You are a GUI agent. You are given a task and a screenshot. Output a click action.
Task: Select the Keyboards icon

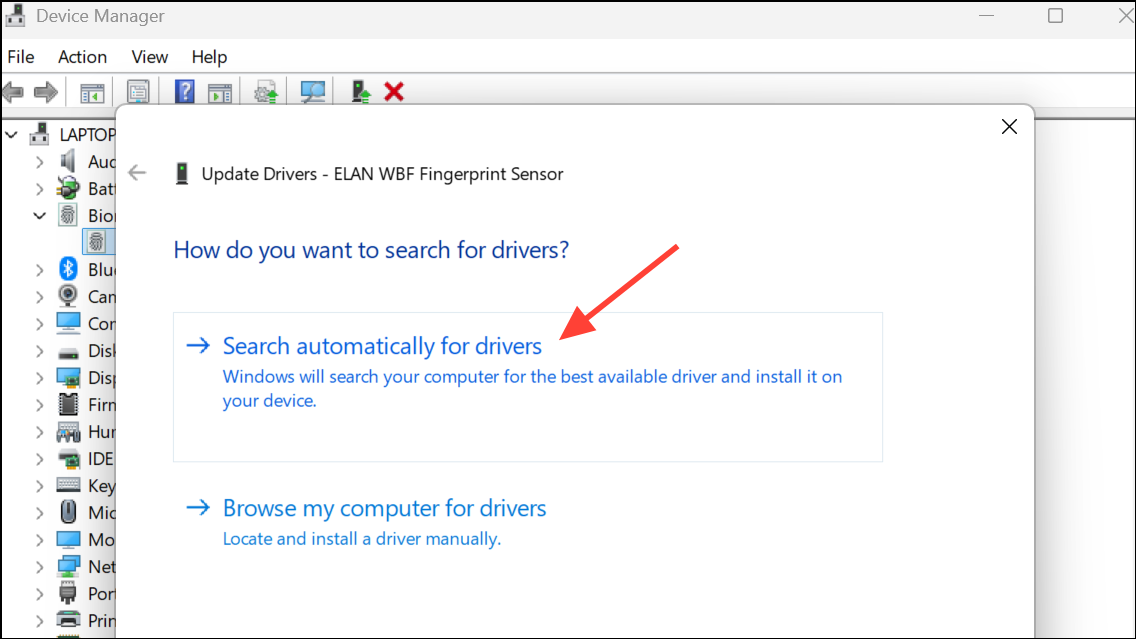tap(68, 485)
